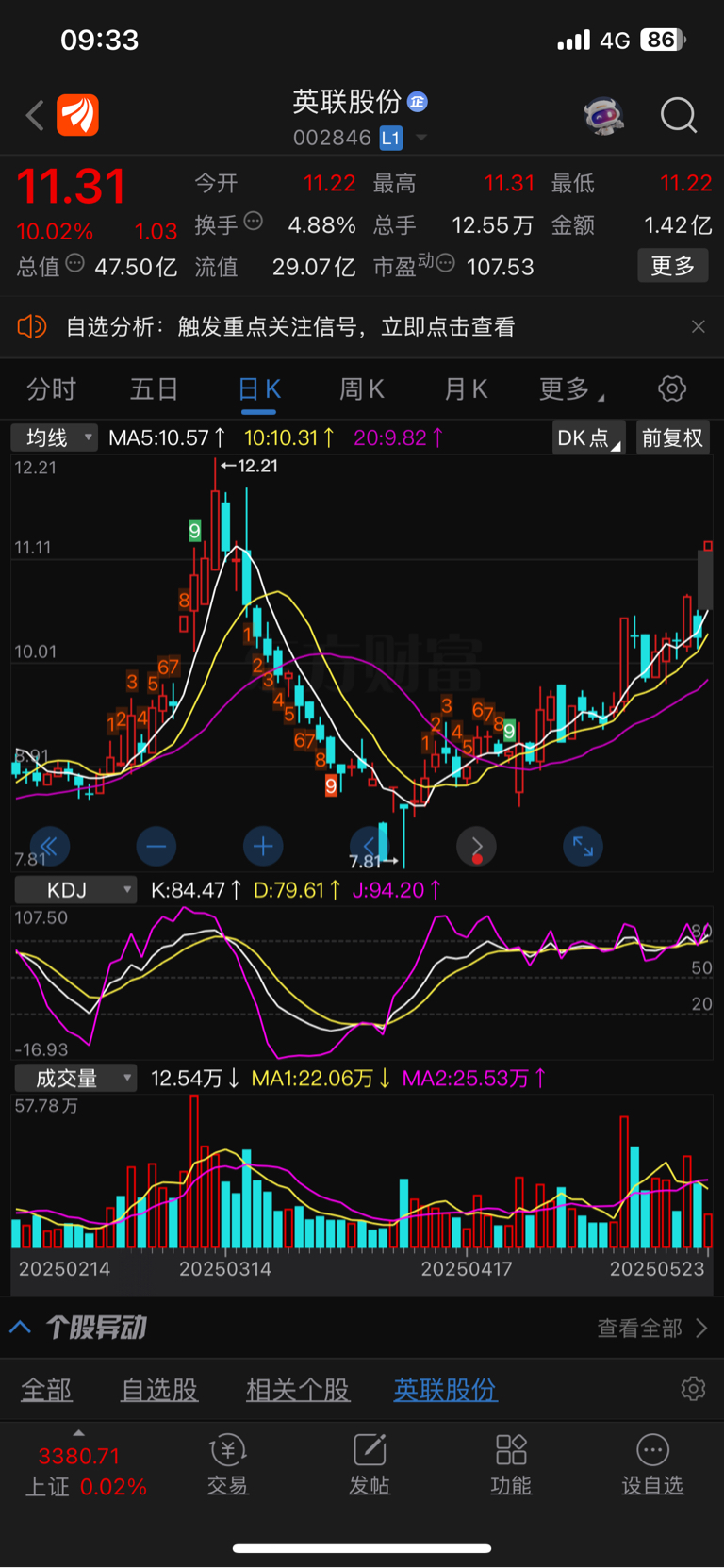The height and width of the screenshot is (1568, 724).
Task: Tap the K:84.47 value label
Action: point(196,890)
